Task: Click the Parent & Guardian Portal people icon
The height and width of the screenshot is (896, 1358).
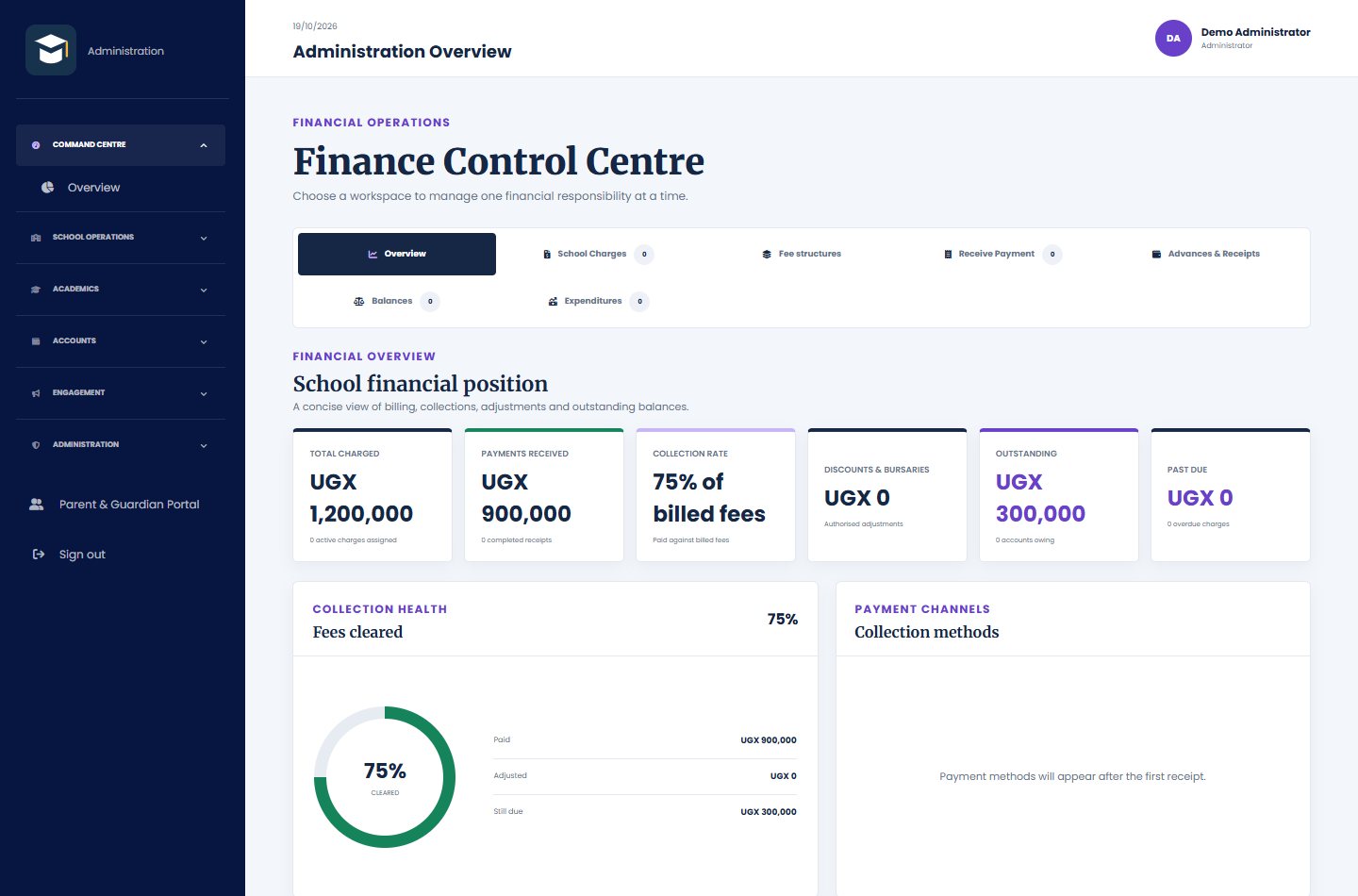Action: pos(37,505)
